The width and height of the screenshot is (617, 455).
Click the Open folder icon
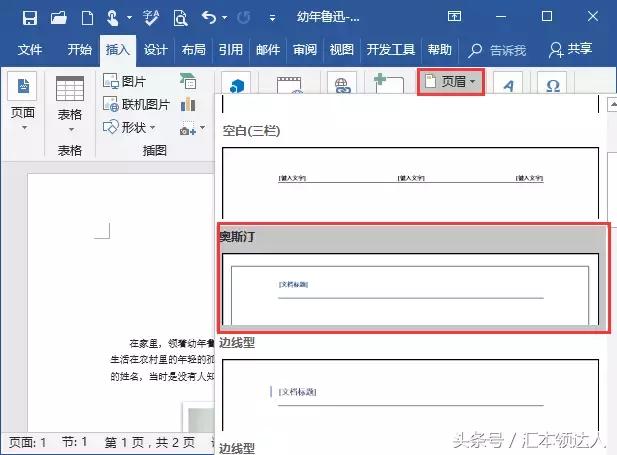click(x=58, y=18)
